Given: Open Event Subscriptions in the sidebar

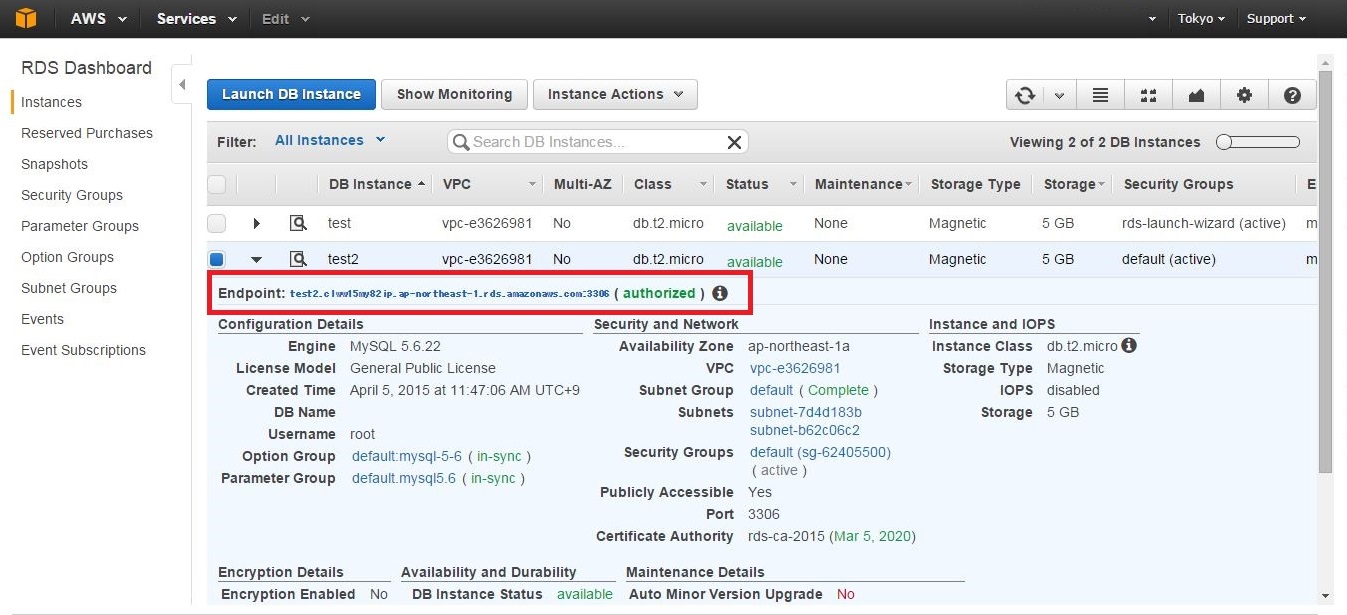Looking at the screenshot, I should pyautogui.click(x=84, y=350).
